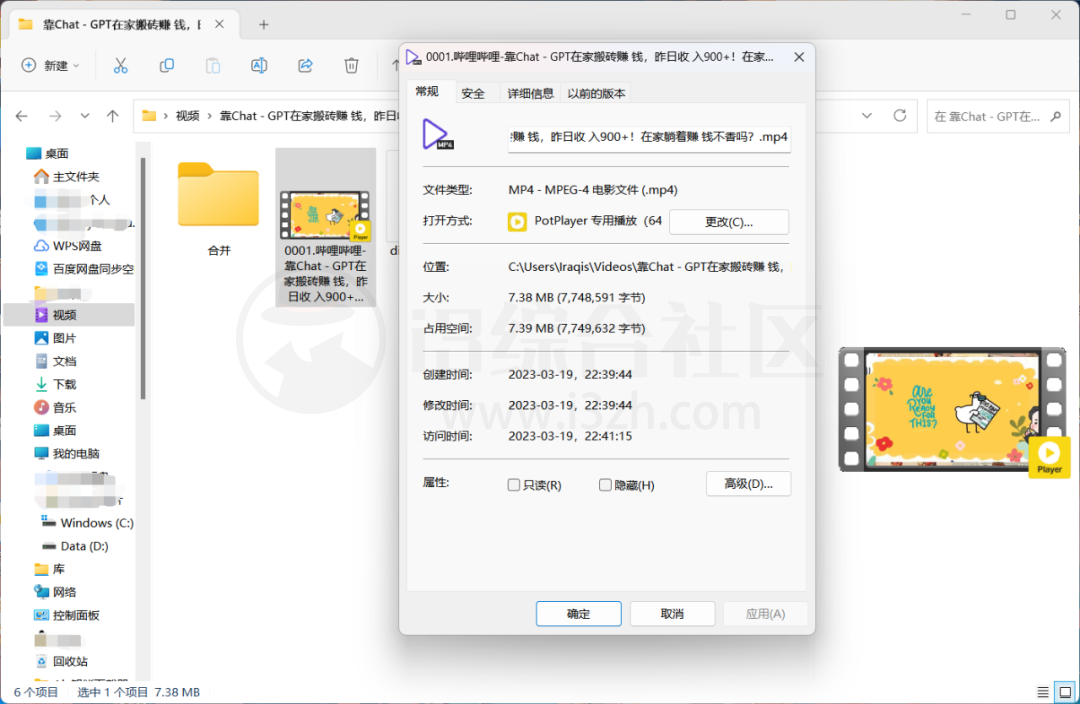This screenshot has width=1080, height=704.
Task: Click 高级(D)... attributes button
Action: 748,484
